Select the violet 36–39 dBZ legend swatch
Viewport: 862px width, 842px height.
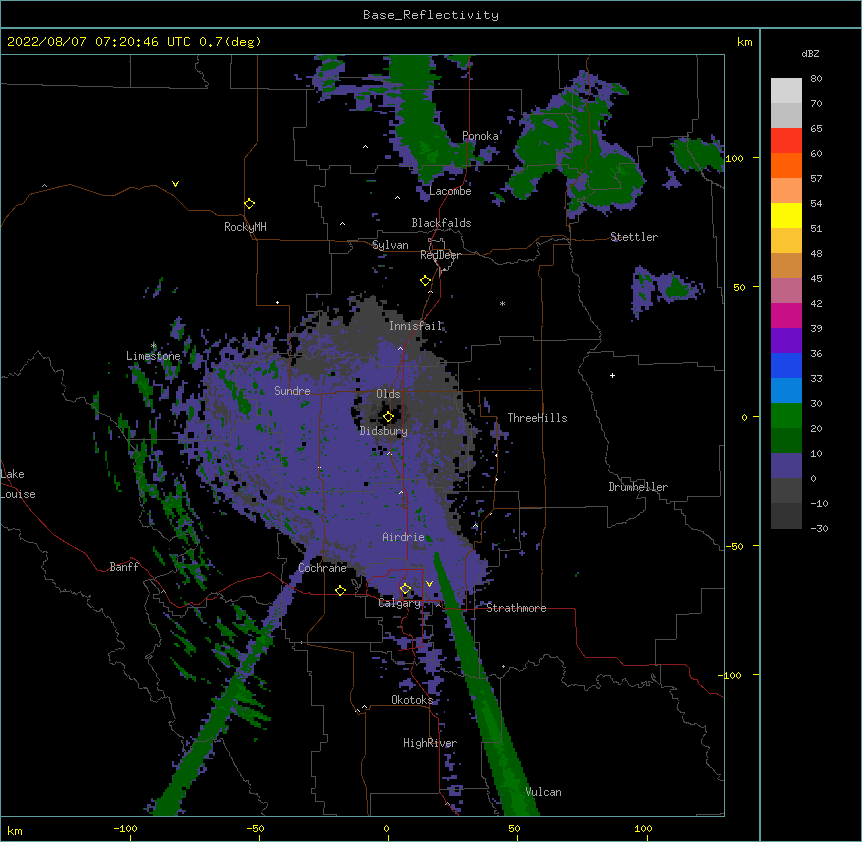tap(786, 341)
